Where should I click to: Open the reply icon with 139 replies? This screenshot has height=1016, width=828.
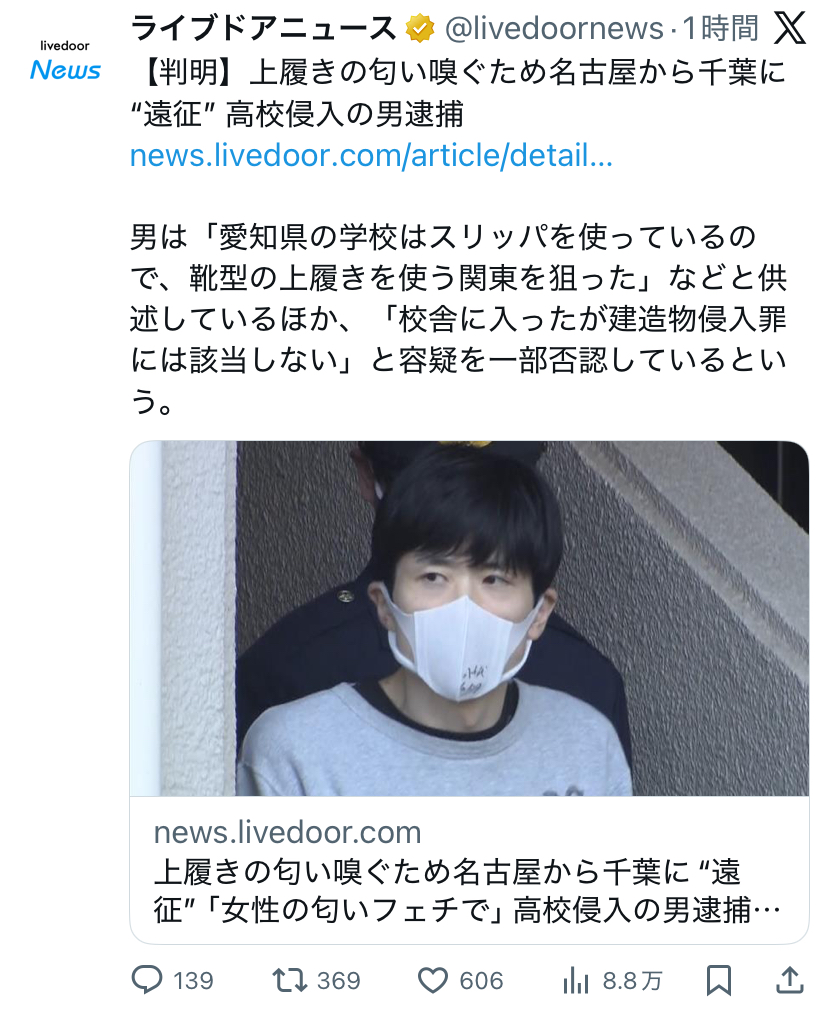pos(146,980)
